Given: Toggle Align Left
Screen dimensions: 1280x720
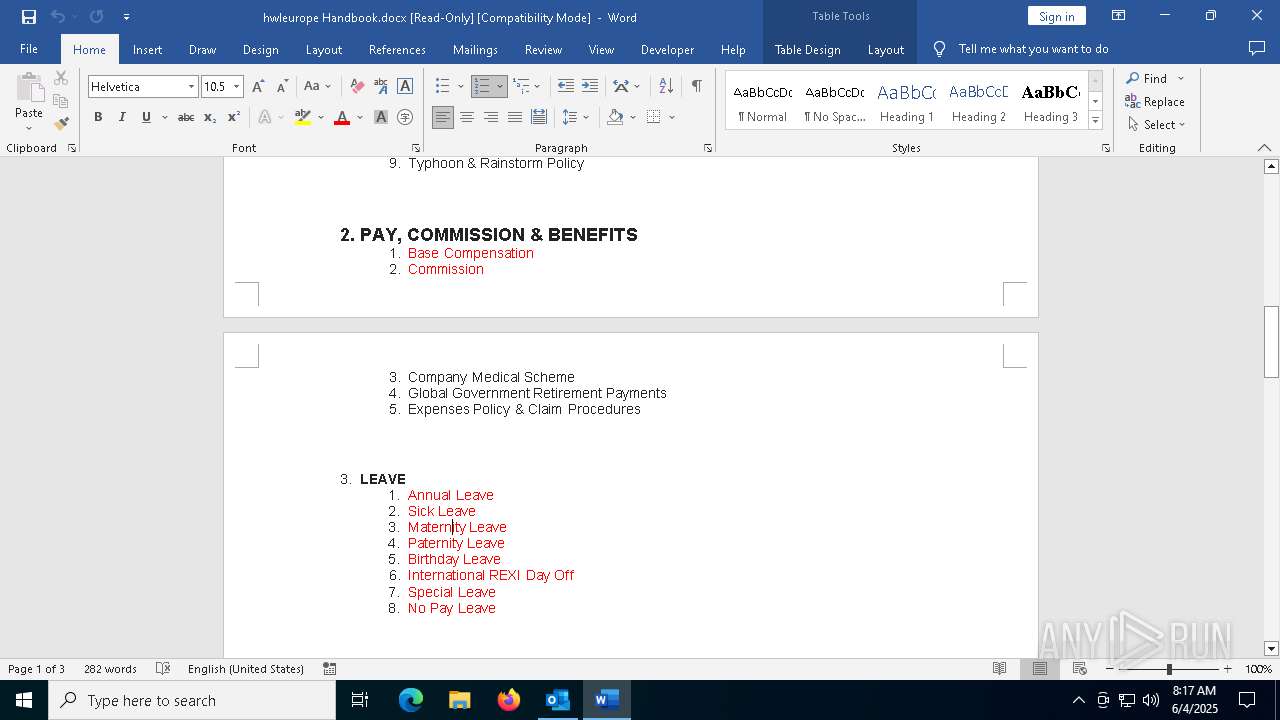Looking at the screenshot, I should point(442,117).
